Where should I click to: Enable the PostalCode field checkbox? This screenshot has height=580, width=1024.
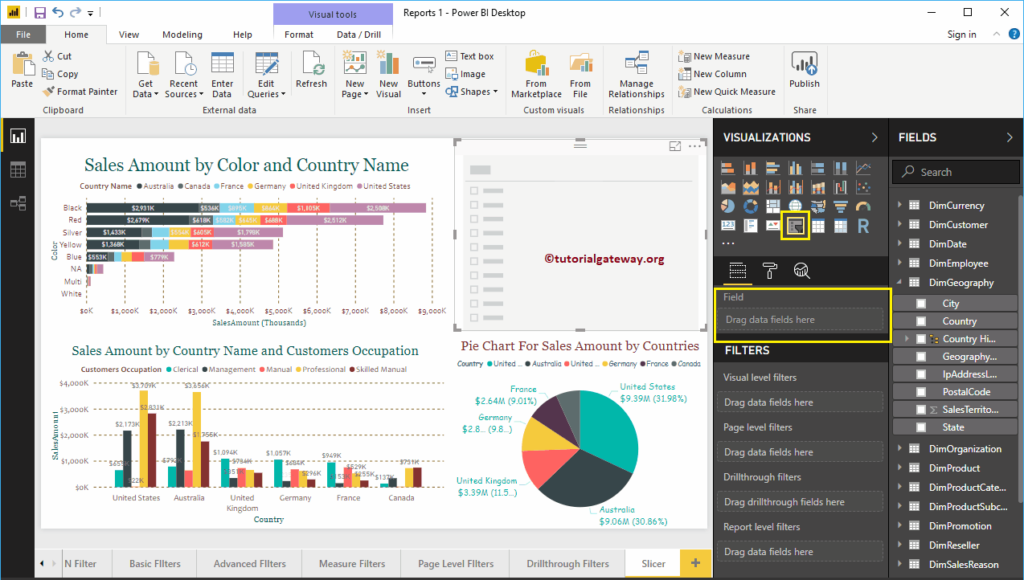pyautogui.click(x=921, y=392)
